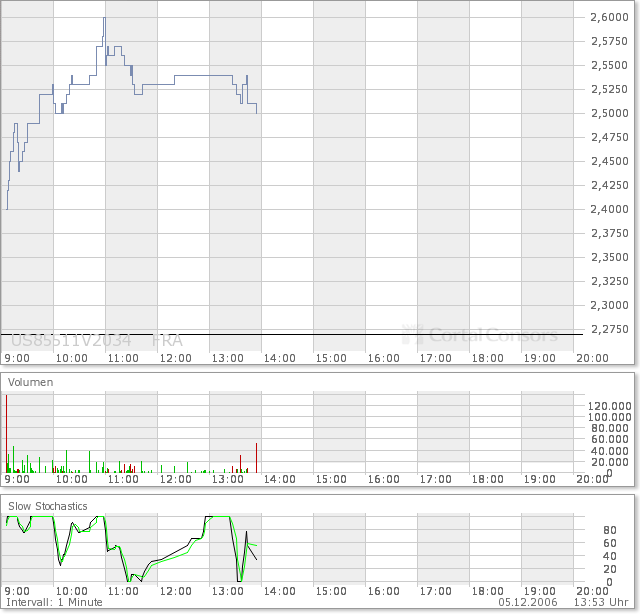Click 18:00 on the Volumen time axis

(488, 479)
